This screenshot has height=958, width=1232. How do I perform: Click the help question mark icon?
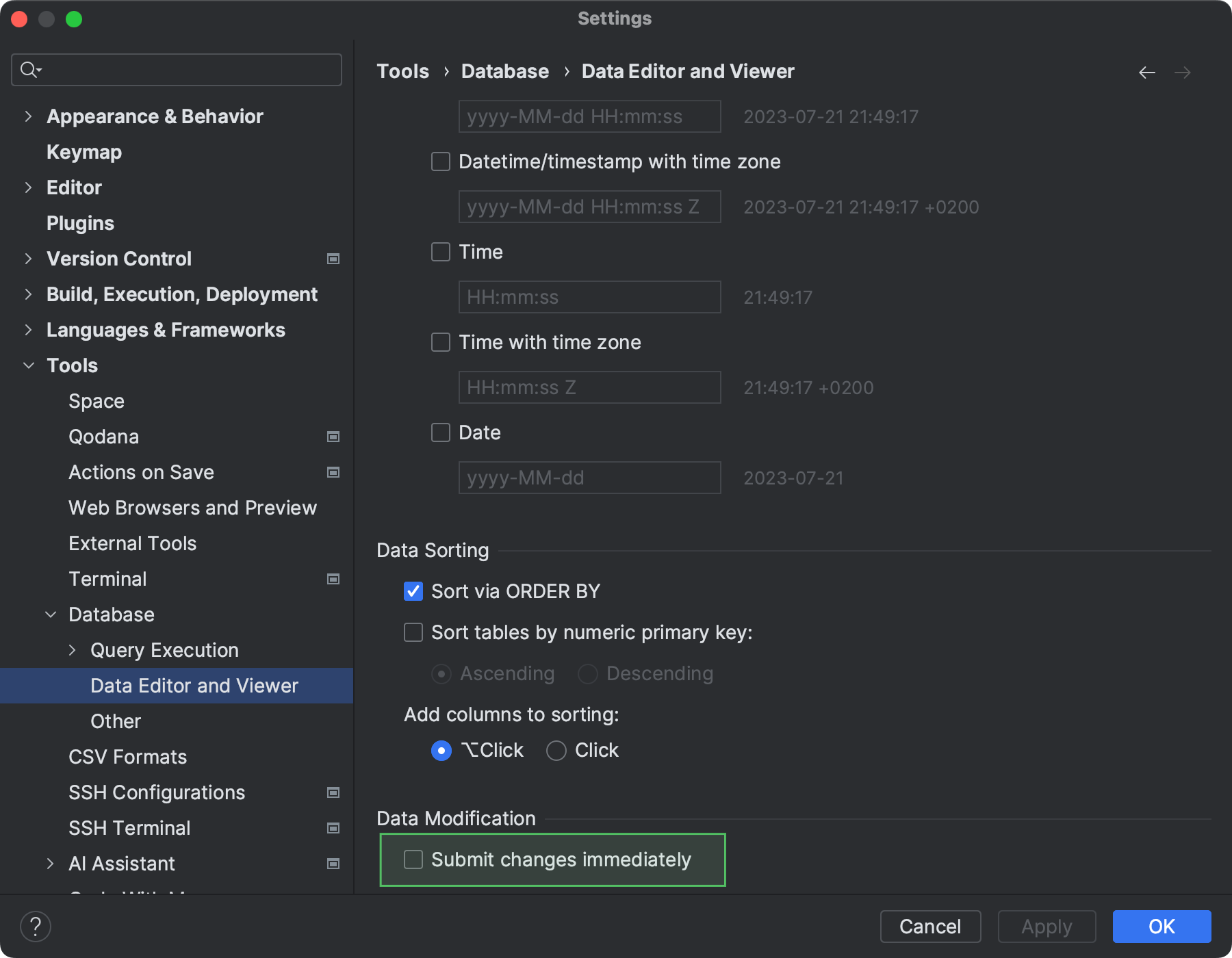(x=36, y=926)
